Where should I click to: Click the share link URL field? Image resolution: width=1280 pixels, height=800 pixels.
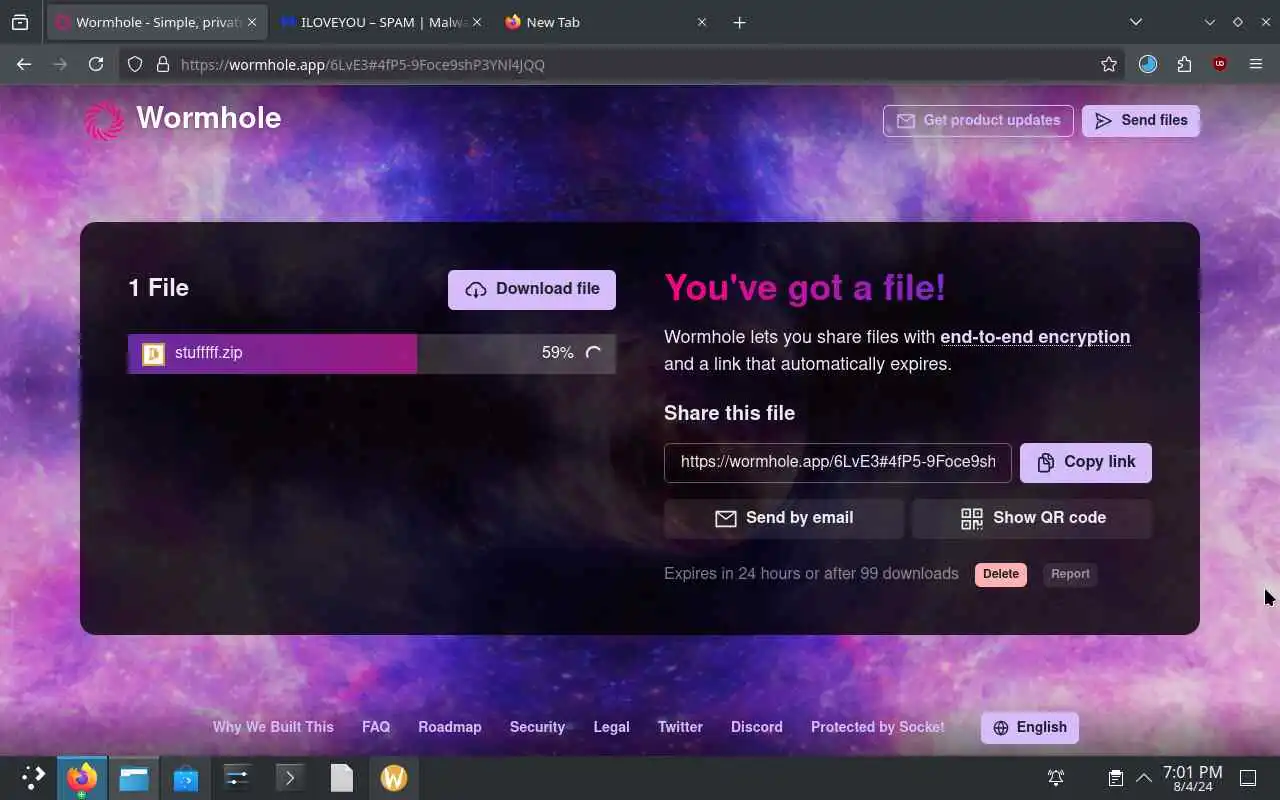click(x=838, y=462)
